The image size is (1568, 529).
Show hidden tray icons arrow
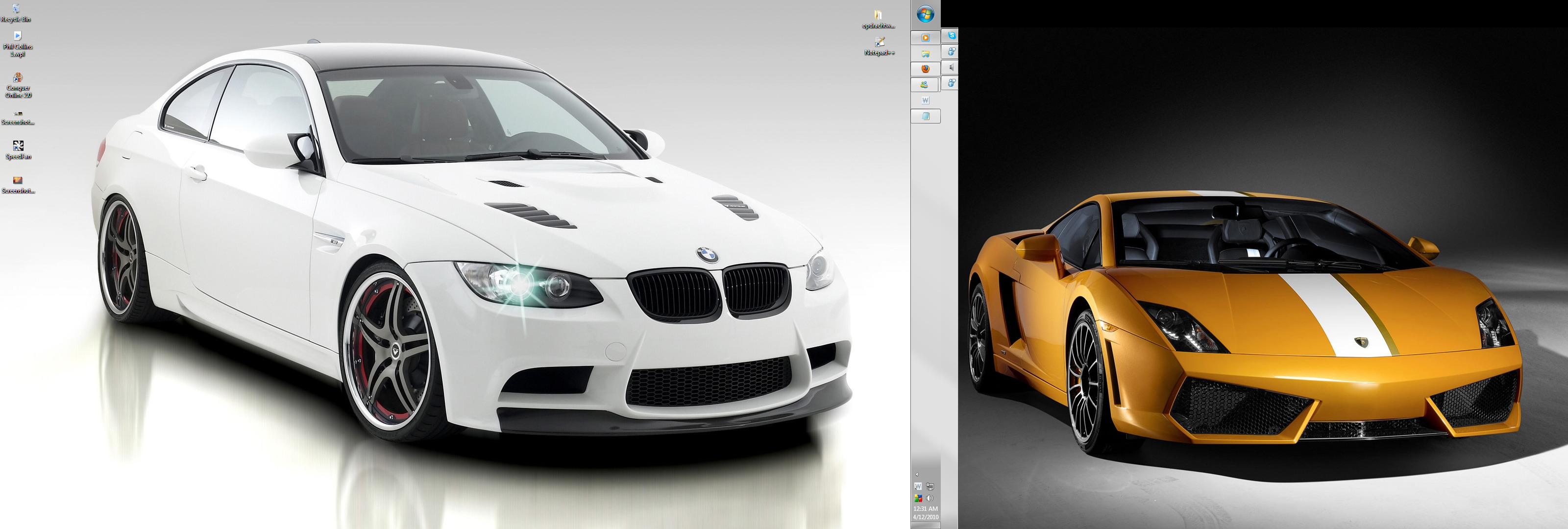[x=917, y=474]
